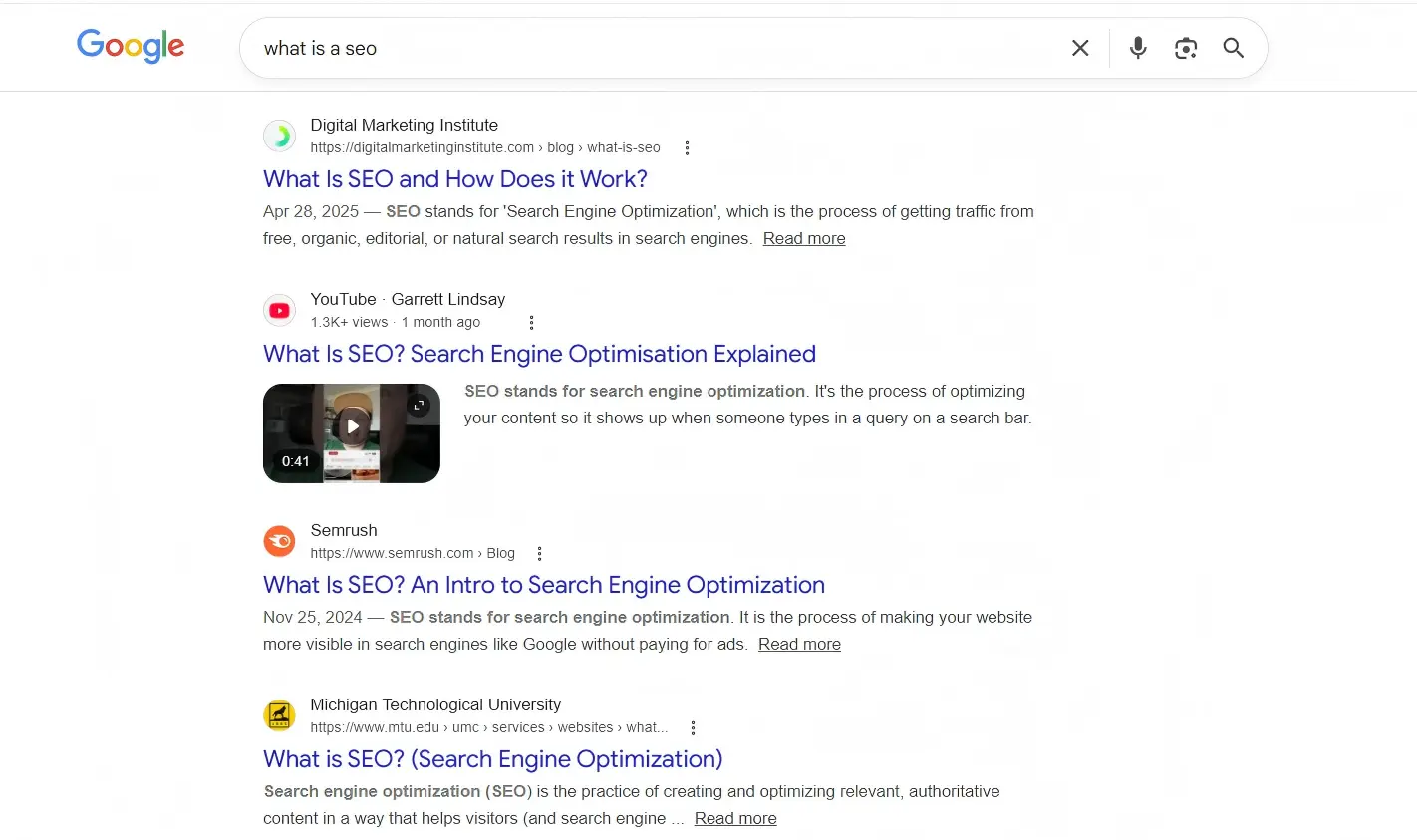The height and width of the screenshot is (840, 1417).
Task: Click 'Digital Marketing Institute' site name
Action: (x=405, y=125)
